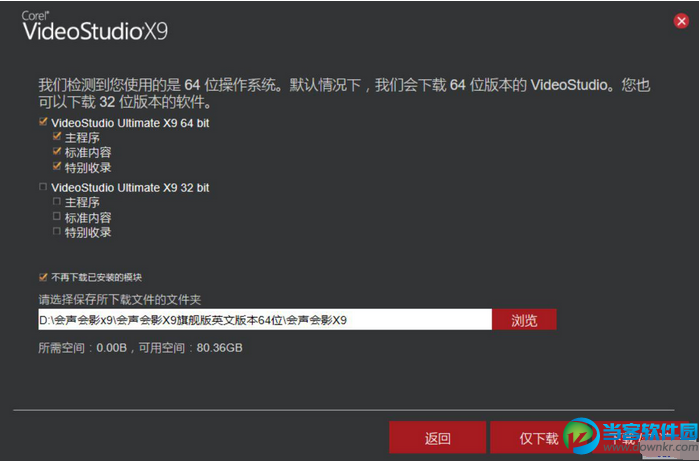Click the 浏览 browse button
The width and height of the screenshot is (699, 461).
click(x=524, y=320)
